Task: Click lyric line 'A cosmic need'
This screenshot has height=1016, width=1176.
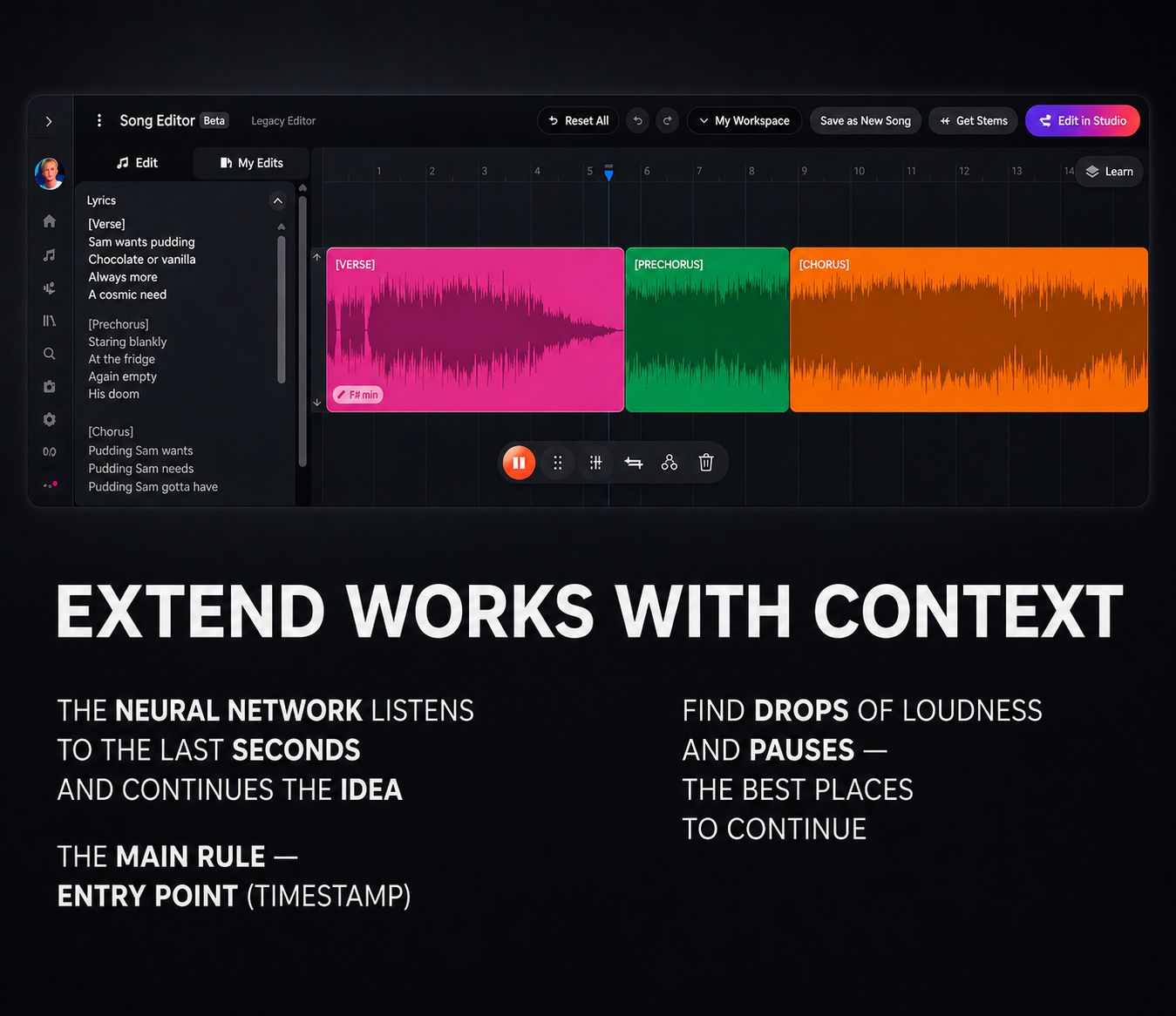Action: tap(127, 295)
